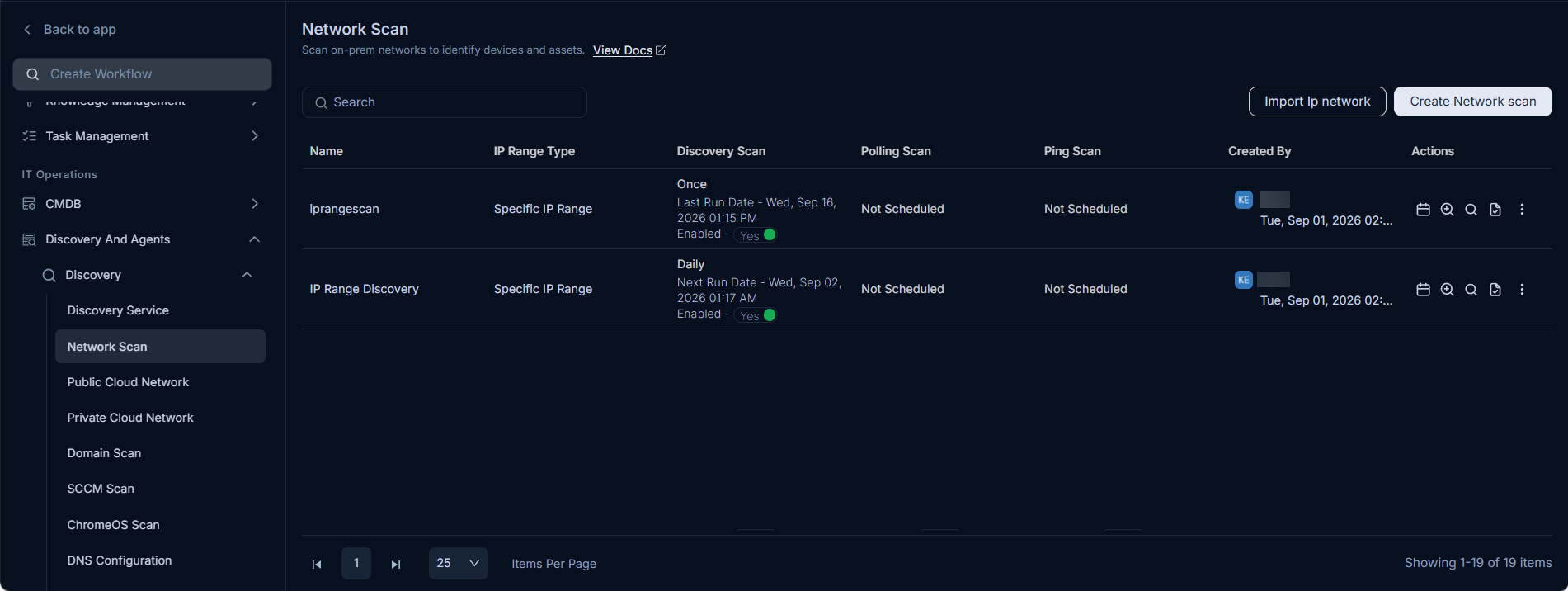Click the Showing 1-19 of 19 items text

click(x=1478, y=562)
